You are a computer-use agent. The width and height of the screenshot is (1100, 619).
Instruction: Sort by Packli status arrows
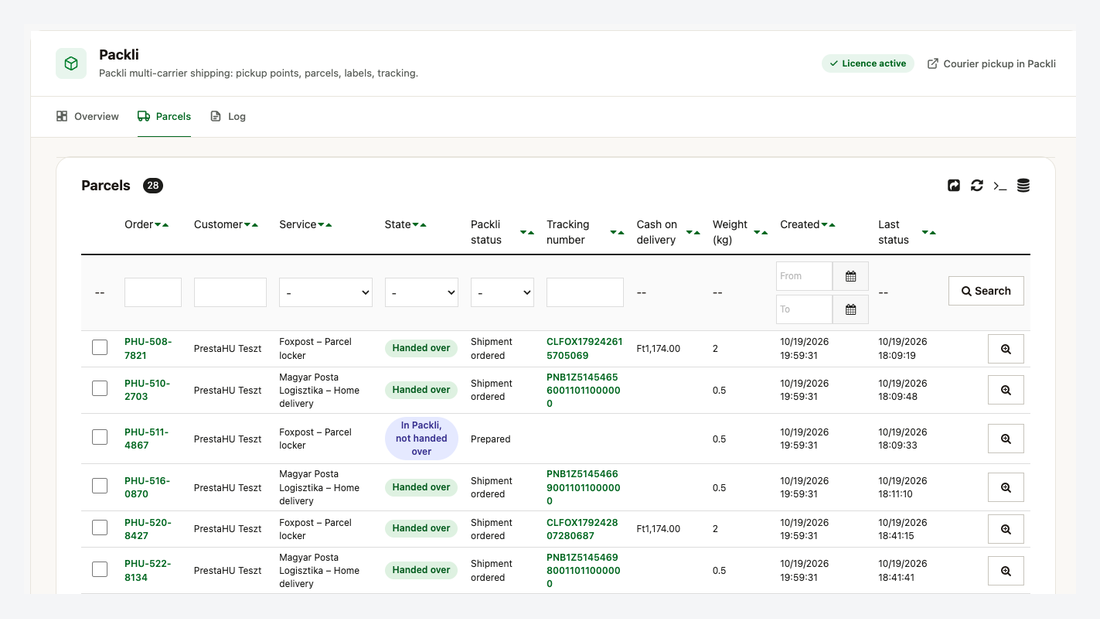pos(527,232)
